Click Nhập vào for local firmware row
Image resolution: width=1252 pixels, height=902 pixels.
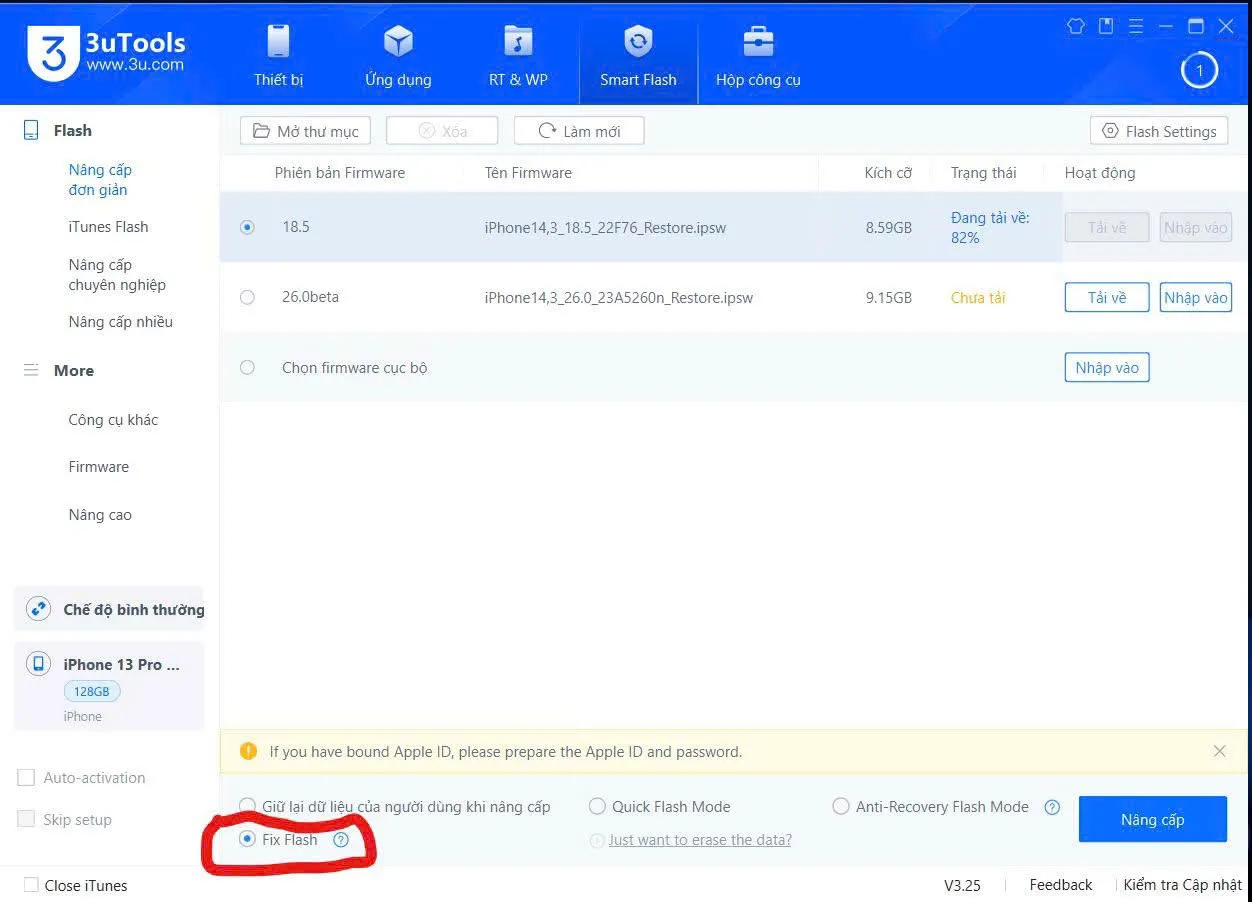coord(1107,367)
